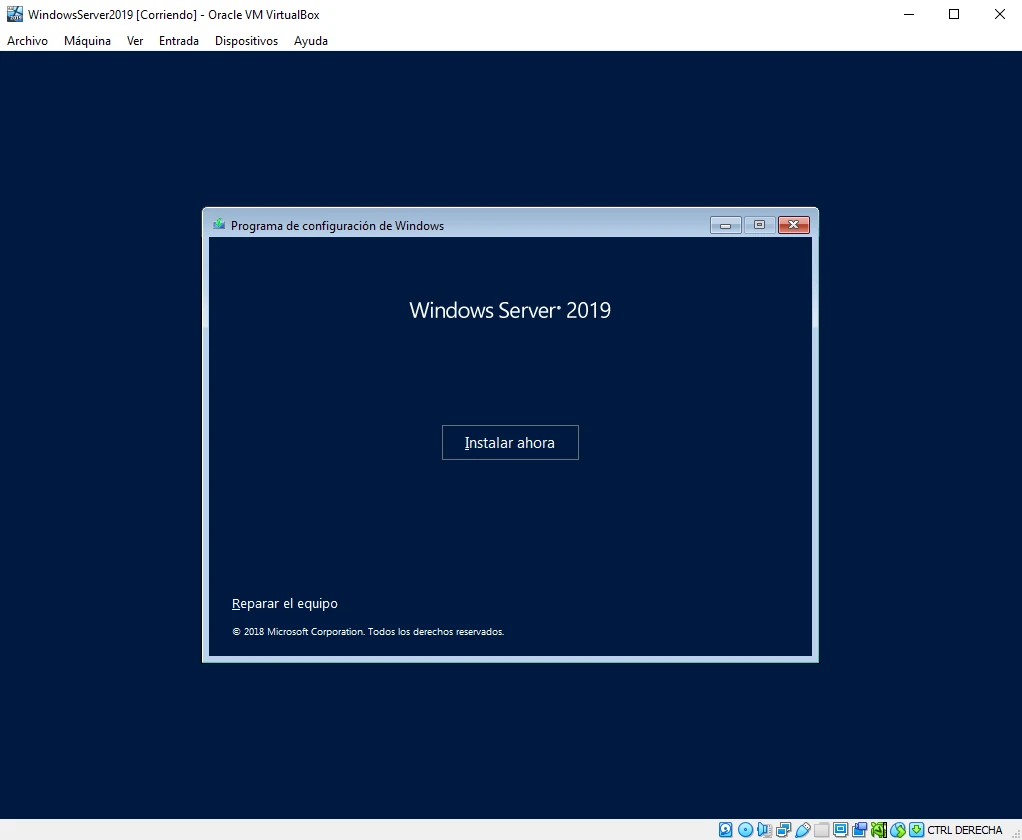This screenshot has width=1022, height=840.
Task: Click the keyboard capture arrow icon
Action: pyautogui.click(x=916, y=830)
